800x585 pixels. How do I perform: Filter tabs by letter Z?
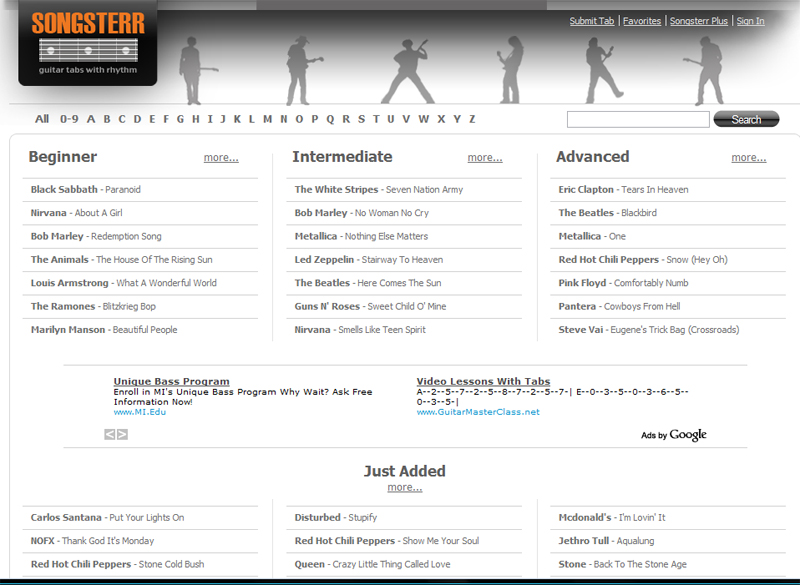coord(472,119)
